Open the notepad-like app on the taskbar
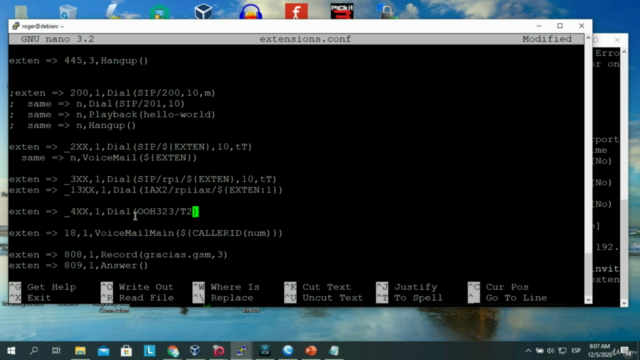 pos(333,351)
